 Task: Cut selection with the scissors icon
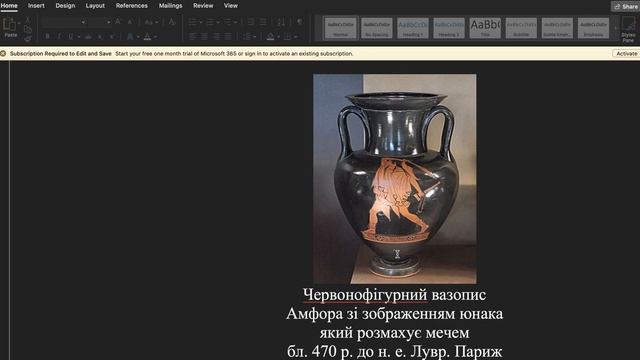[x=28, y=20]
